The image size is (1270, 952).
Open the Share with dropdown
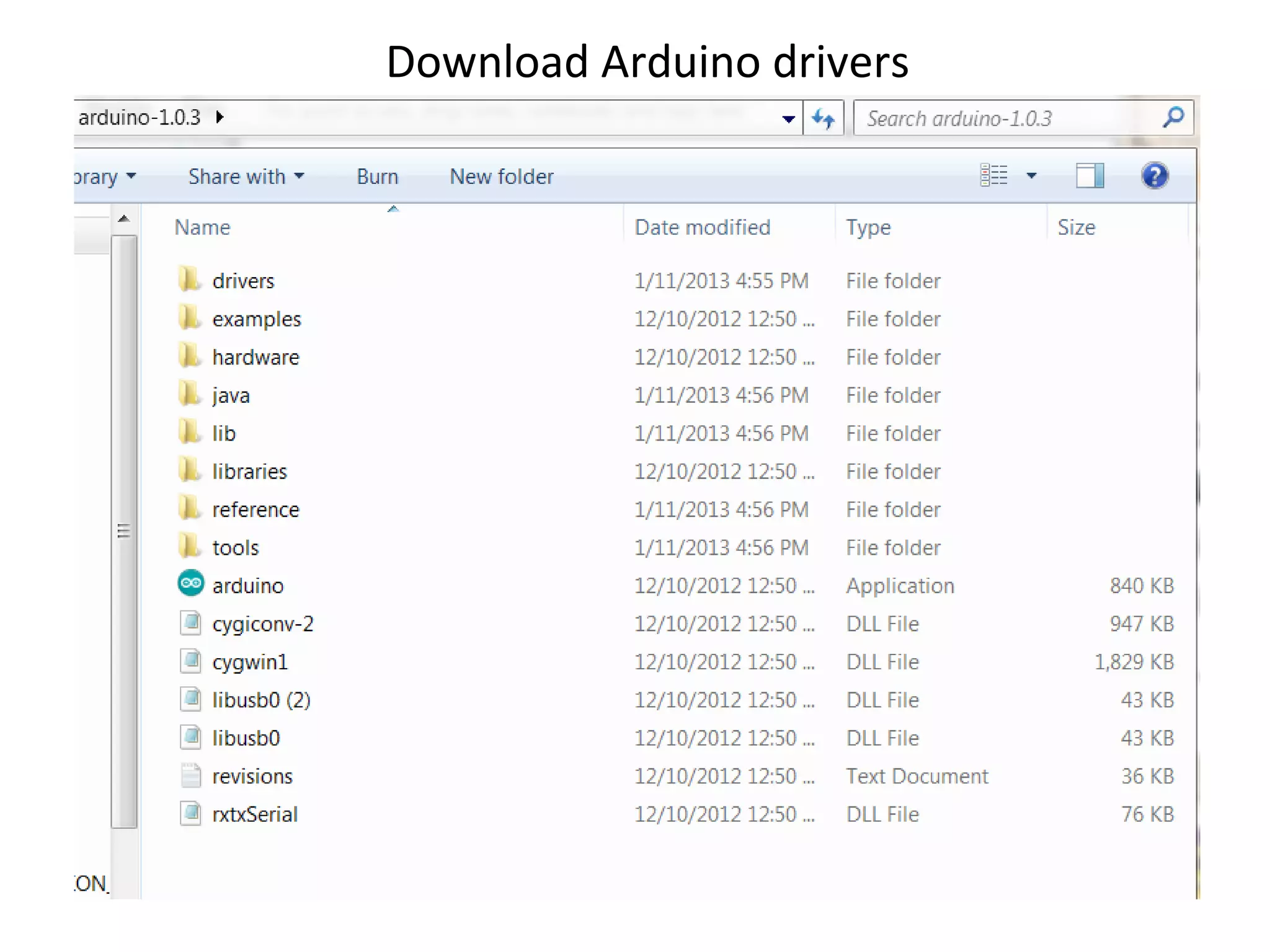pos(246,177)
